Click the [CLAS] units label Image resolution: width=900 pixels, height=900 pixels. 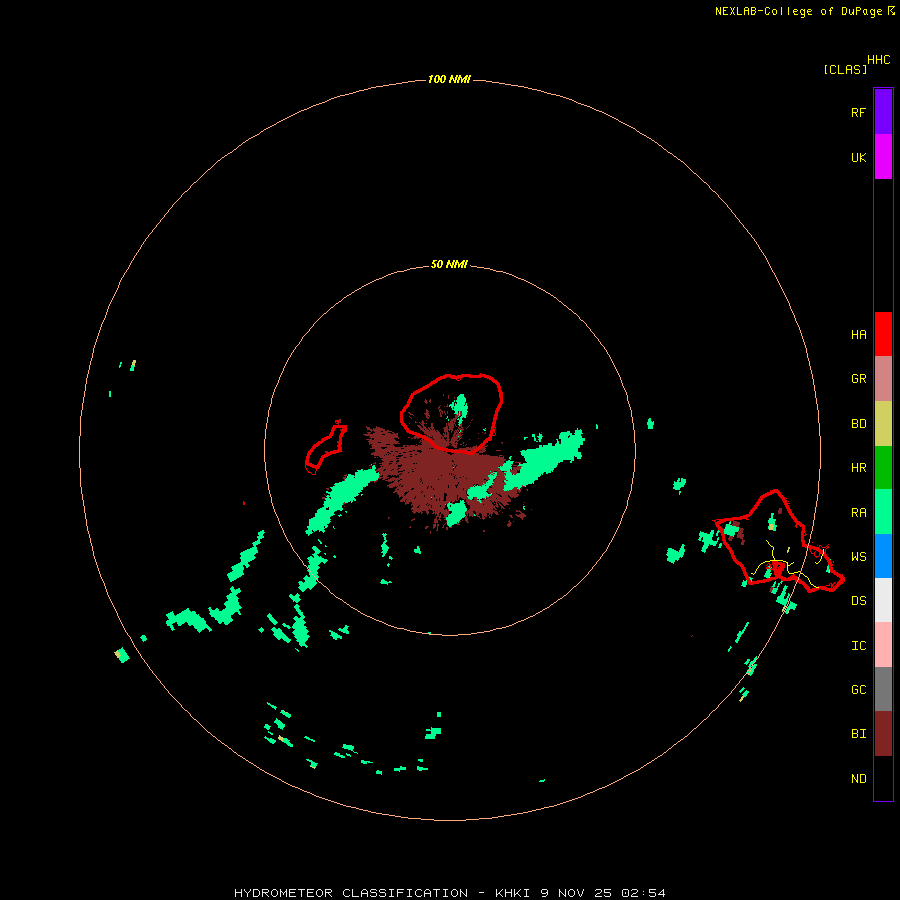pos(845,70)
